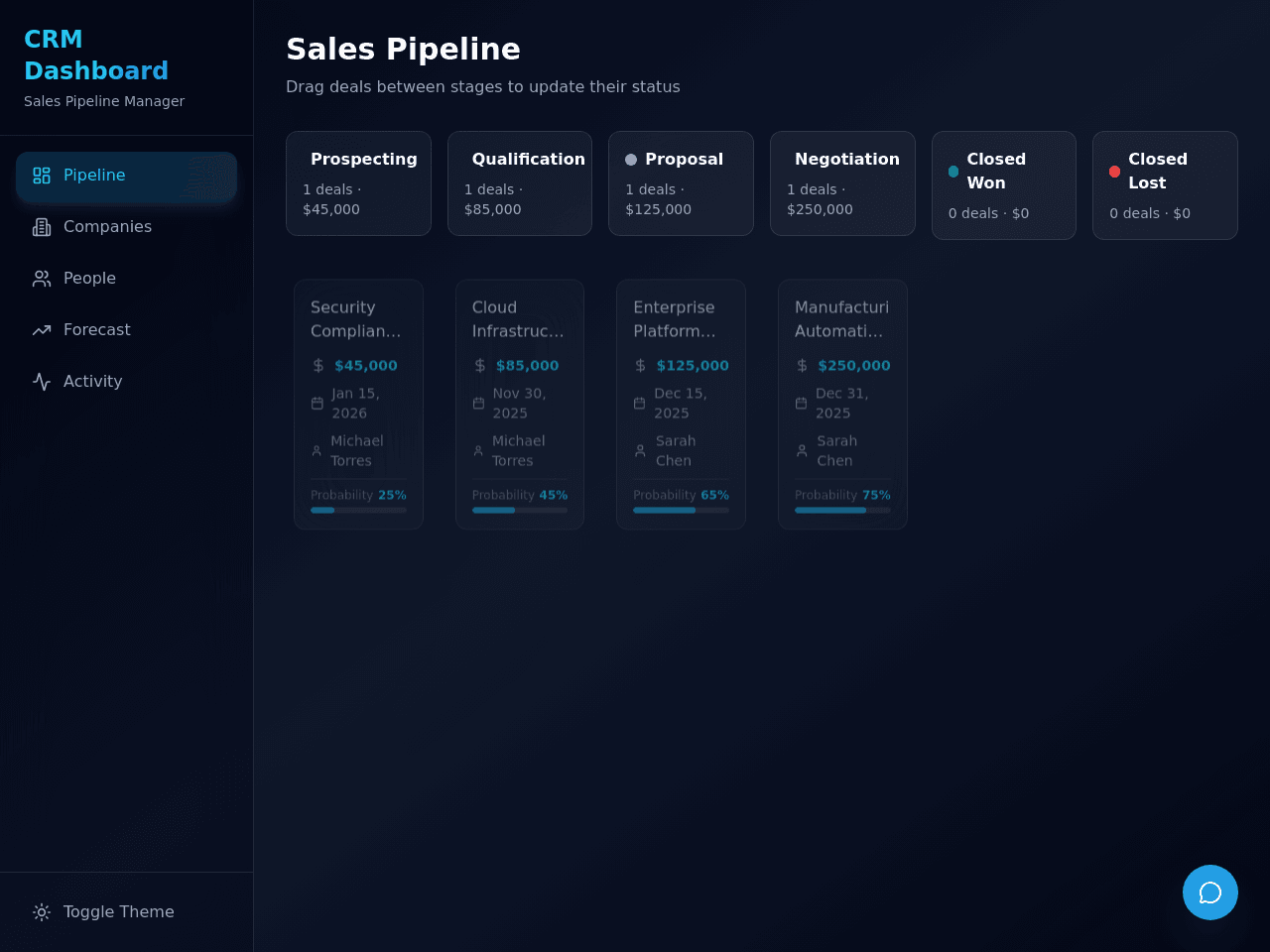Select Pipeline in the sidebar
The height and width of the screenshot is (952, 1270).
pos(127,176)
